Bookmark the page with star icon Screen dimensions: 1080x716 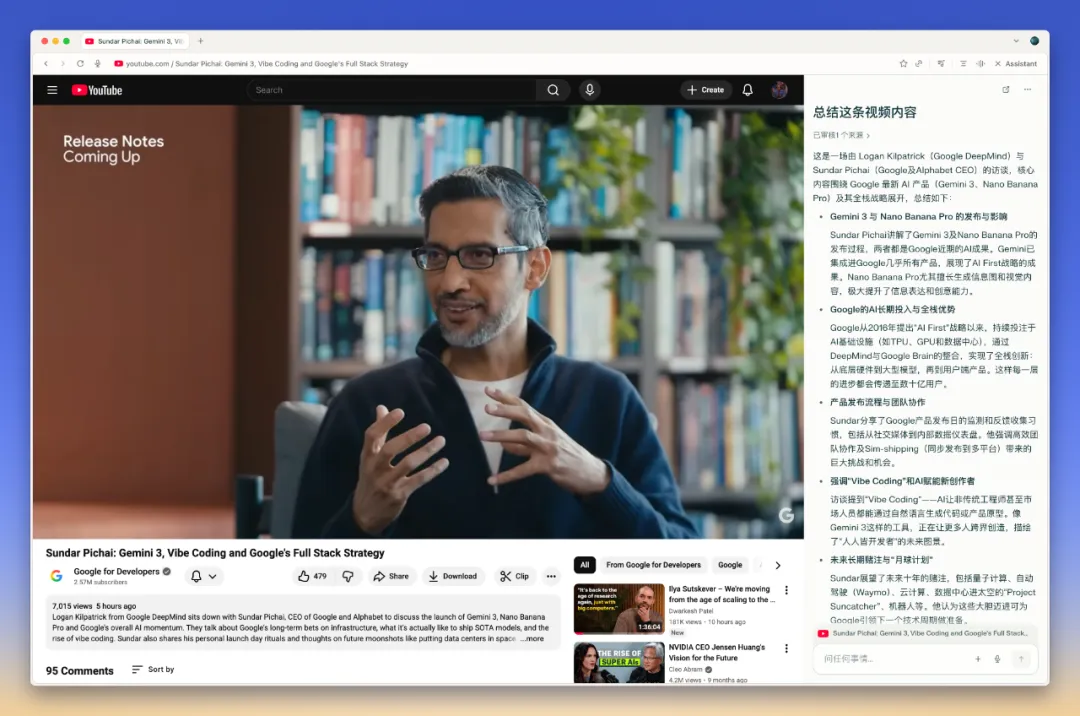click(903, 63)
